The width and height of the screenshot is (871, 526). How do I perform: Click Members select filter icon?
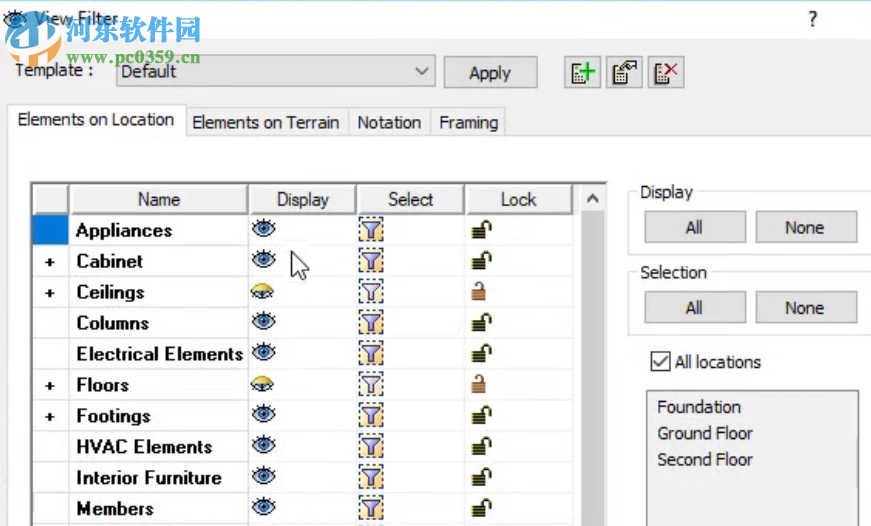[371, 508]
